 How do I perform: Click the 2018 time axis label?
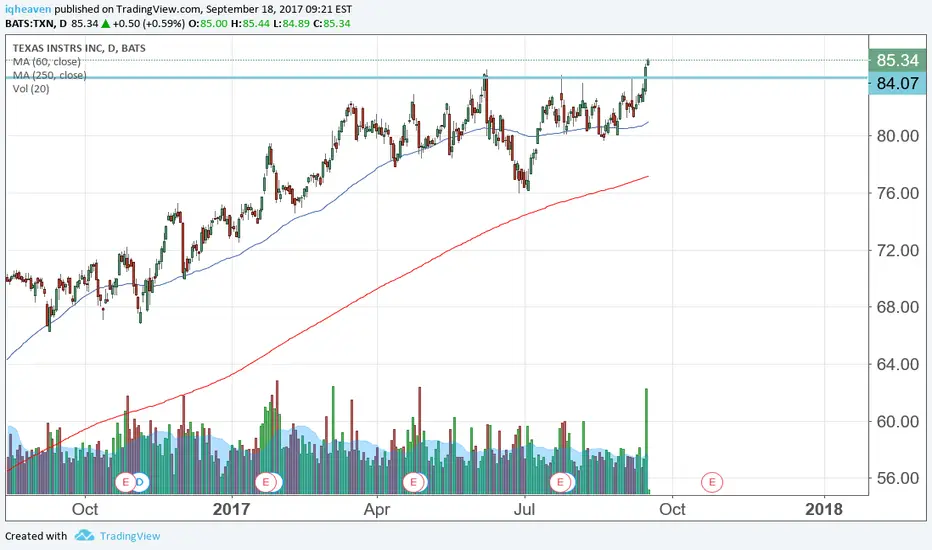(824, 510)
